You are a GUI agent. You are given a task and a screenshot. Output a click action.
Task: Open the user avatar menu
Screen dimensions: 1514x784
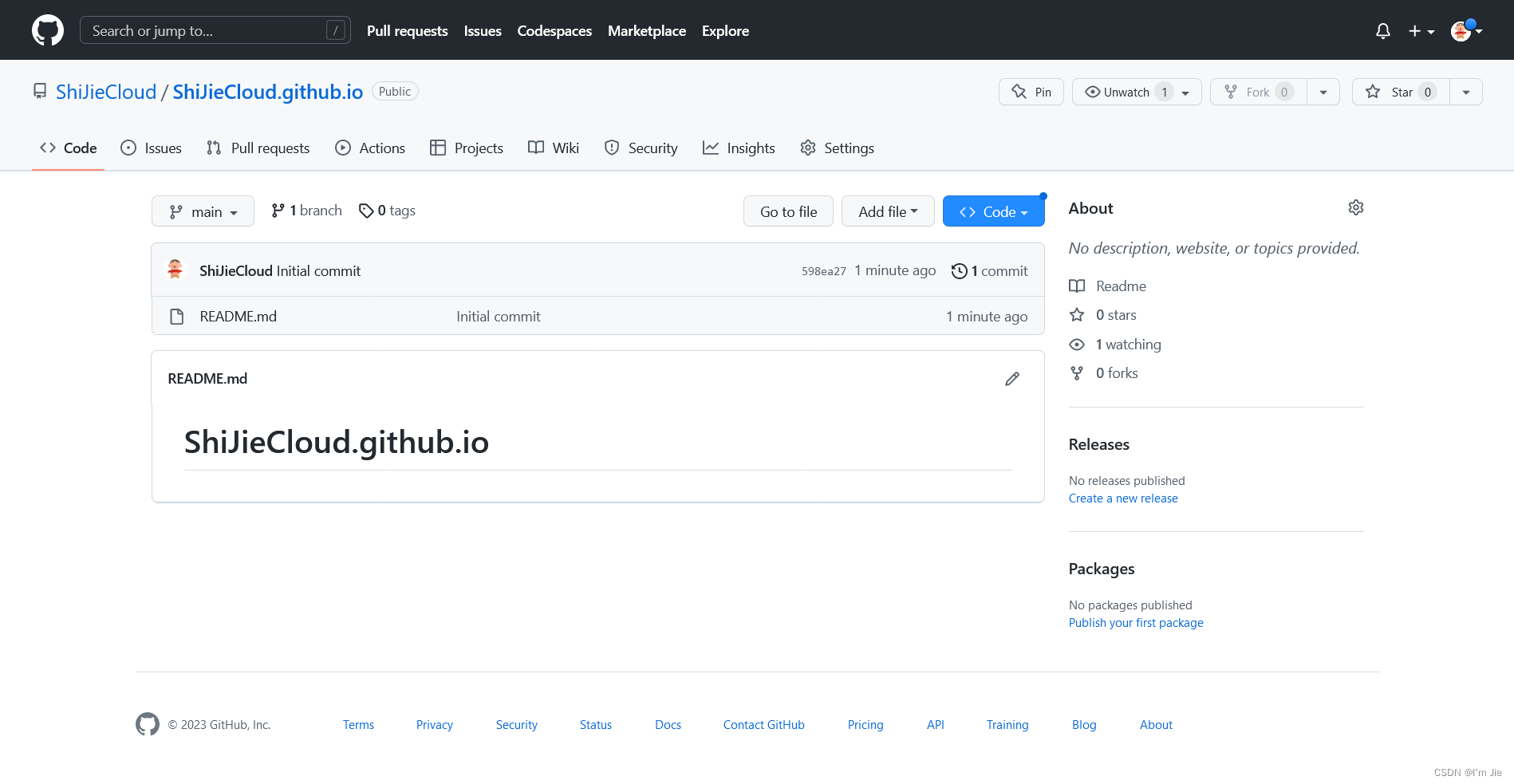point(1466,30)
